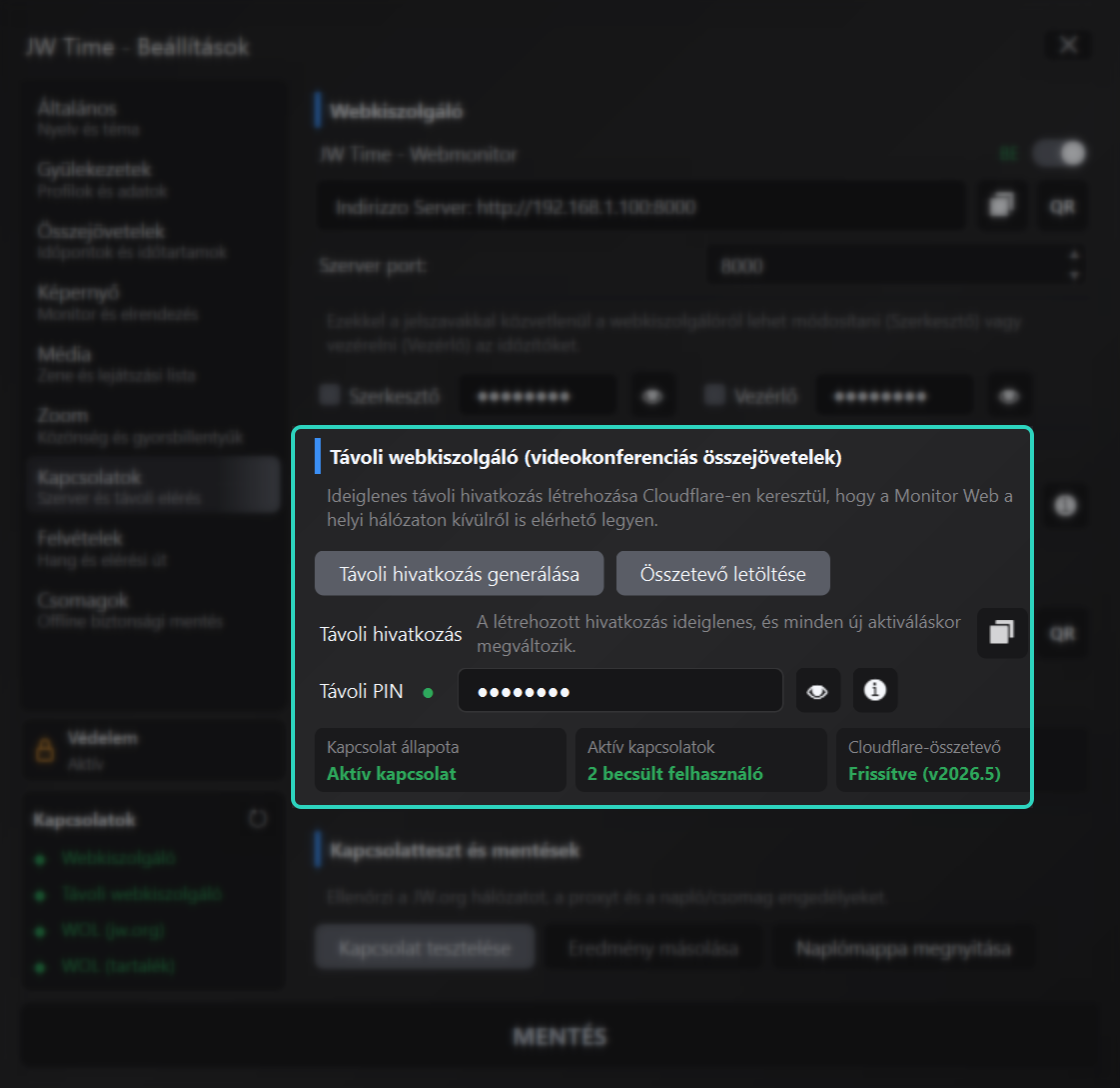Open the Gyülekezetek settings section
1120x1088 pixels.
[x=153, y=179]
